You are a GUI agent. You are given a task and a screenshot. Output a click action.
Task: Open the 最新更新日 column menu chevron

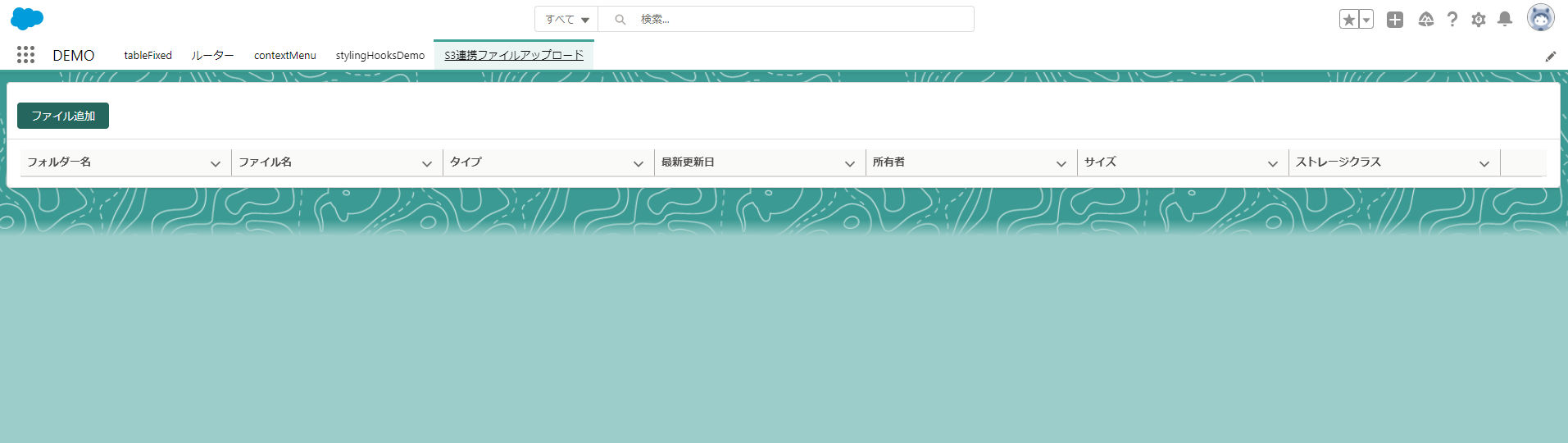(850, 163)
